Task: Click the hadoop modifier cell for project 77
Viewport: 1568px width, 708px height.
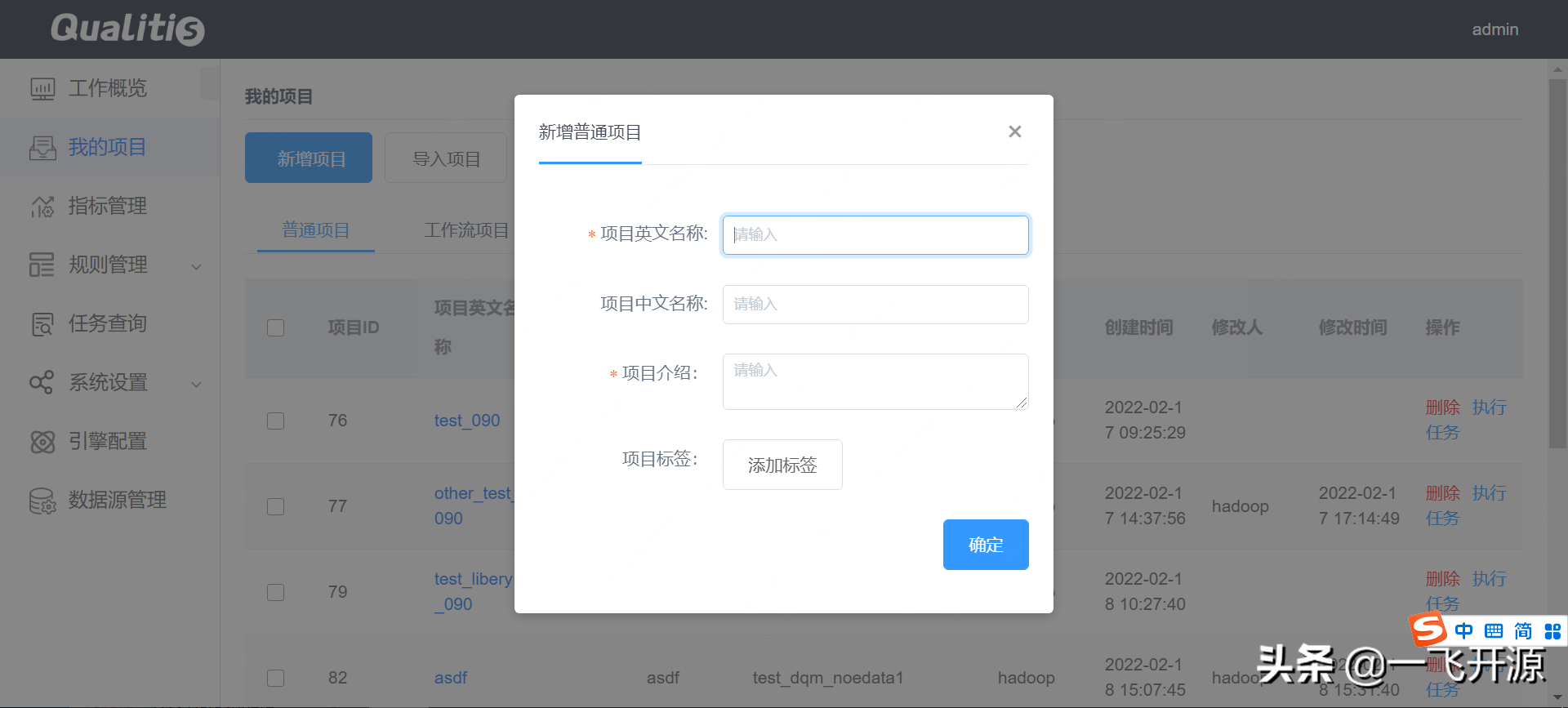Action: click(1241, 506)
